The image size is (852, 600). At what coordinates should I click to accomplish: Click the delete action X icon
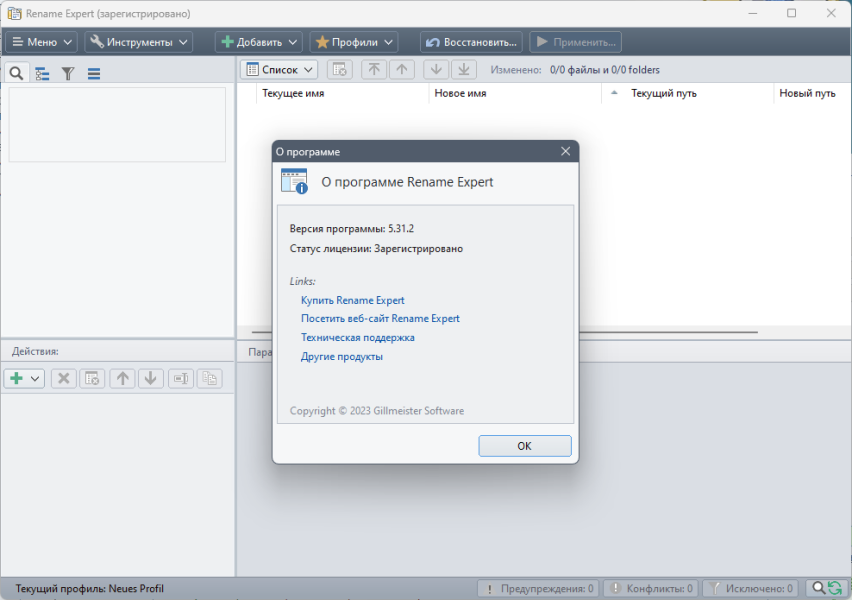pos(64,378)
